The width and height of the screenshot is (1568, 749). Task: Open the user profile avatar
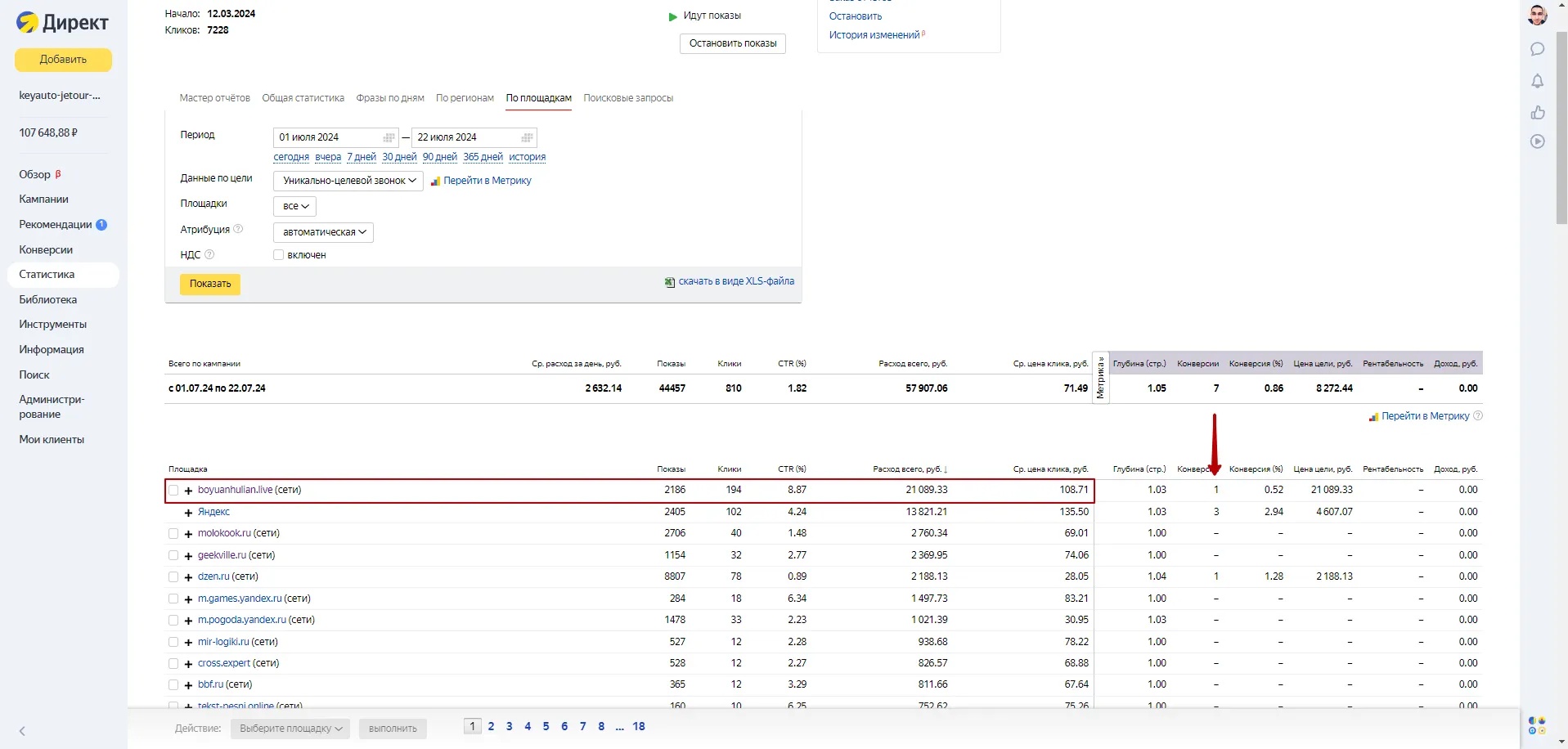(1537, 16)
